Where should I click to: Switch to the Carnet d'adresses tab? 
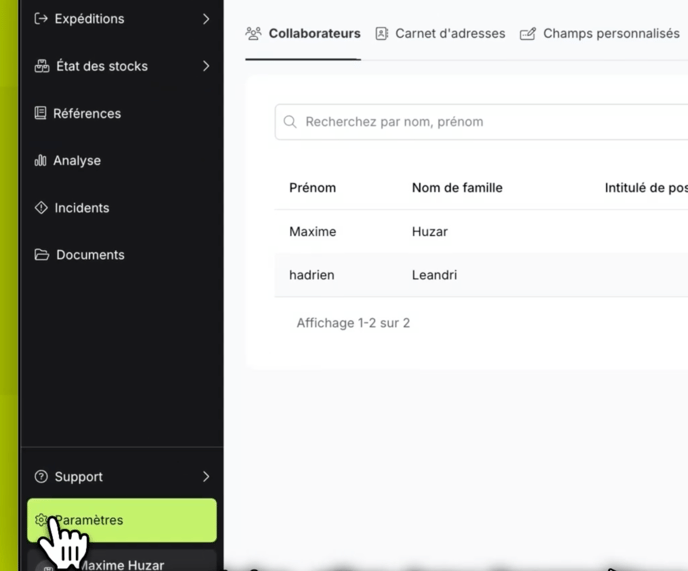[449, 34]
